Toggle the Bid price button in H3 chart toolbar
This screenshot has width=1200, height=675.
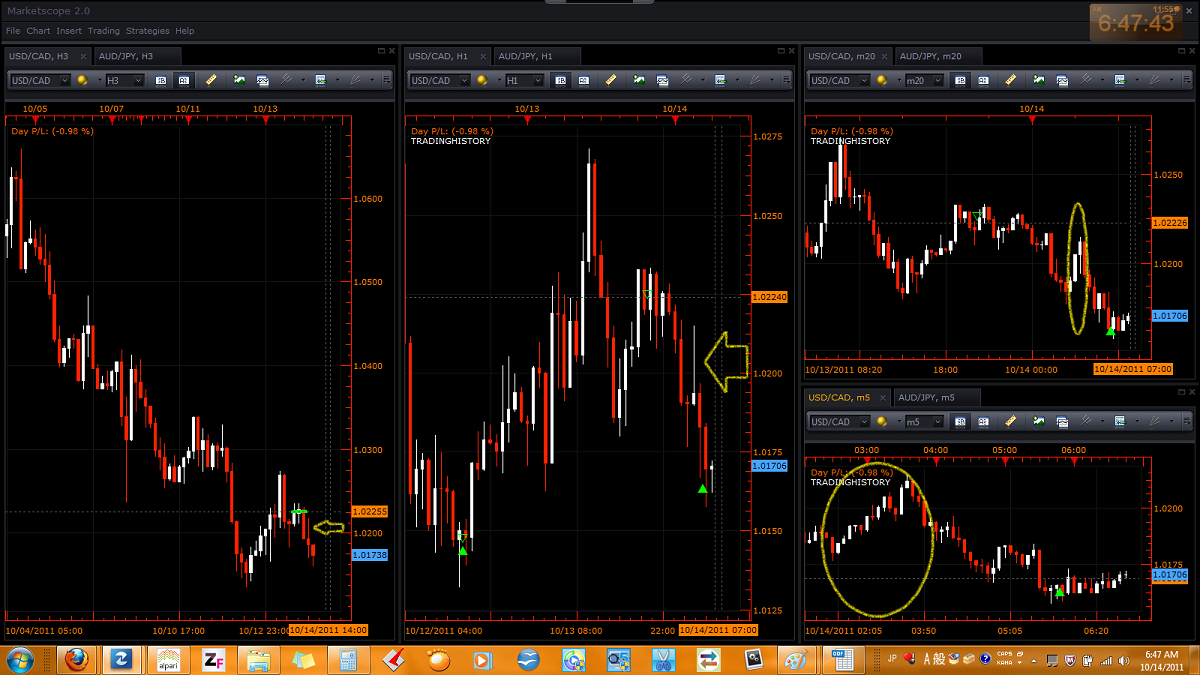tap(161, 80)
